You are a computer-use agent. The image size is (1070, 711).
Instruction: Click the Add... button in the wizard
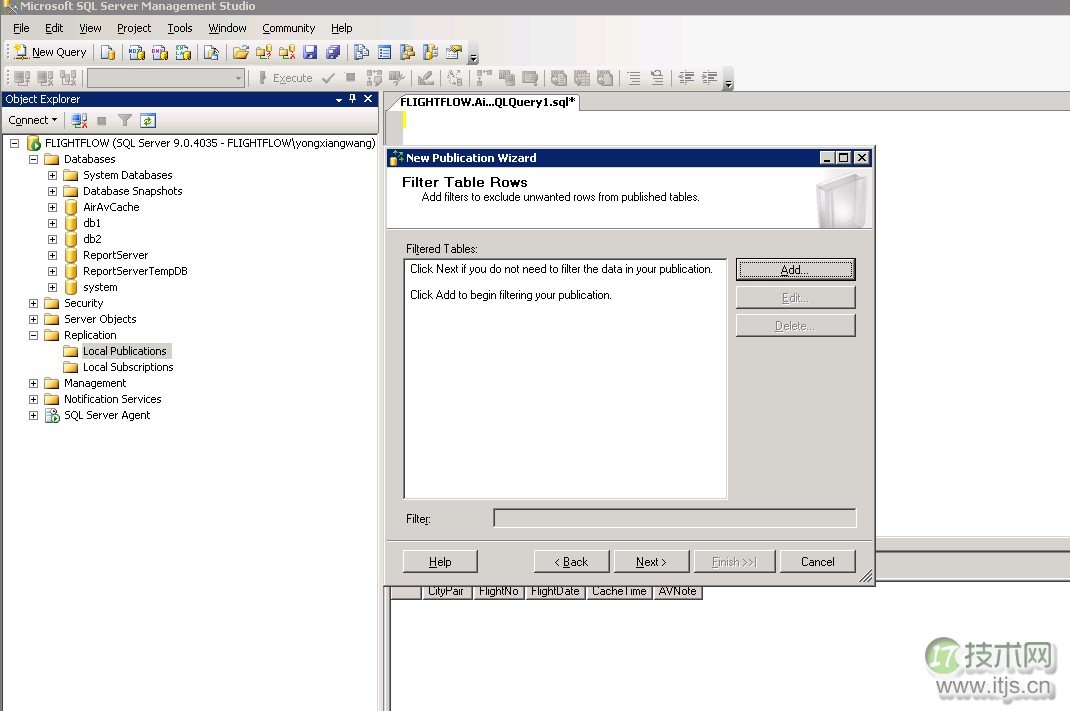click(x=795, y=270)
